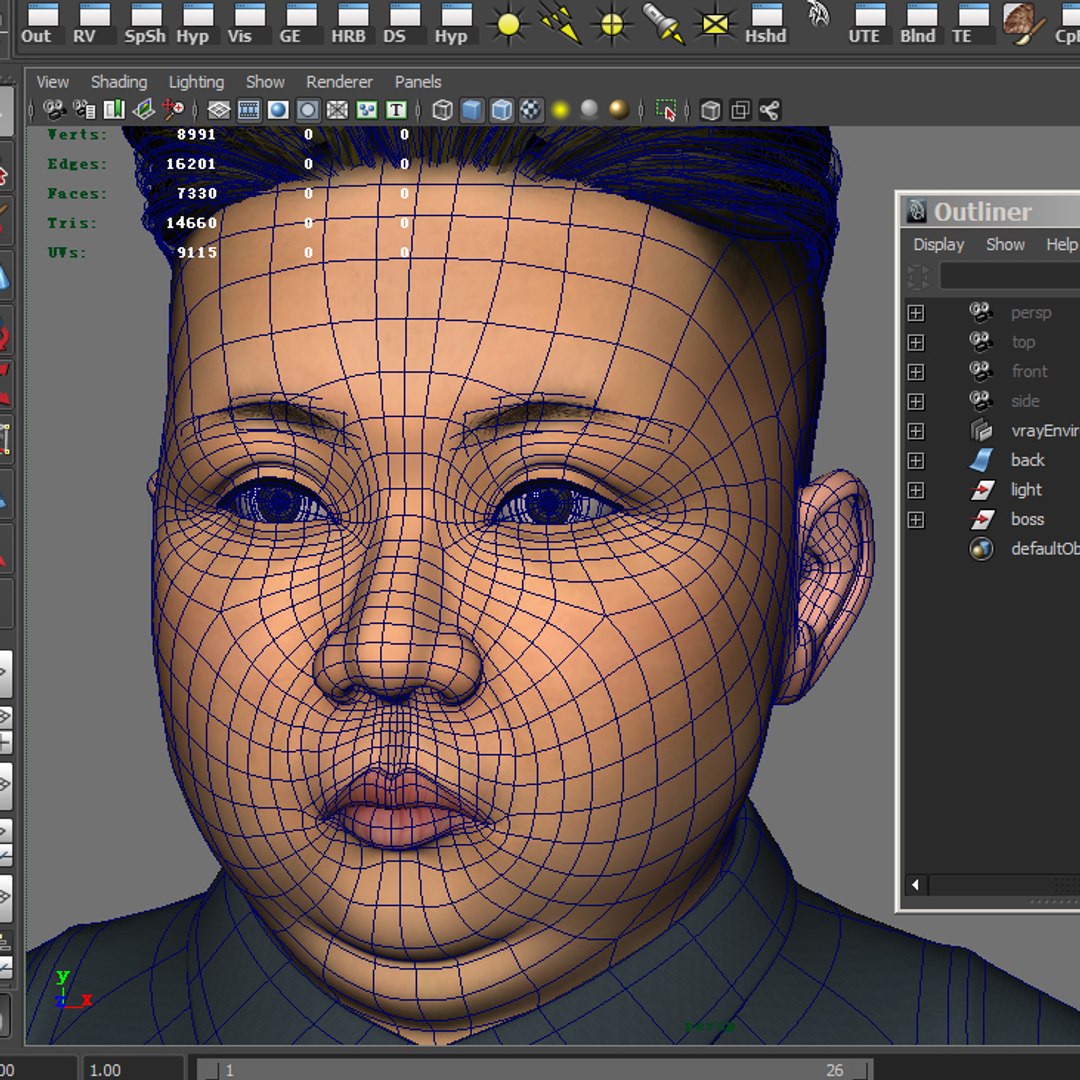Toggle smooth shade all blue cube
This screenshot has height=1080, width=1080.
pyautogui.click(x=472, y=110)
